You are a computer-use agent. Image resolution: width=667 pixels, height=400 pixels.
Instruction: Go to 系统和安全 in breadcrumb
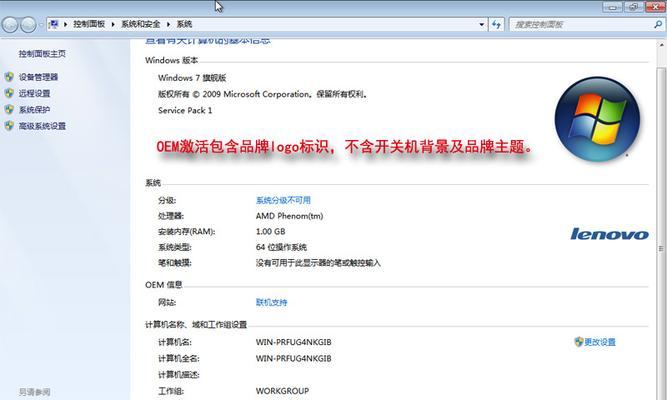[141, 24]
